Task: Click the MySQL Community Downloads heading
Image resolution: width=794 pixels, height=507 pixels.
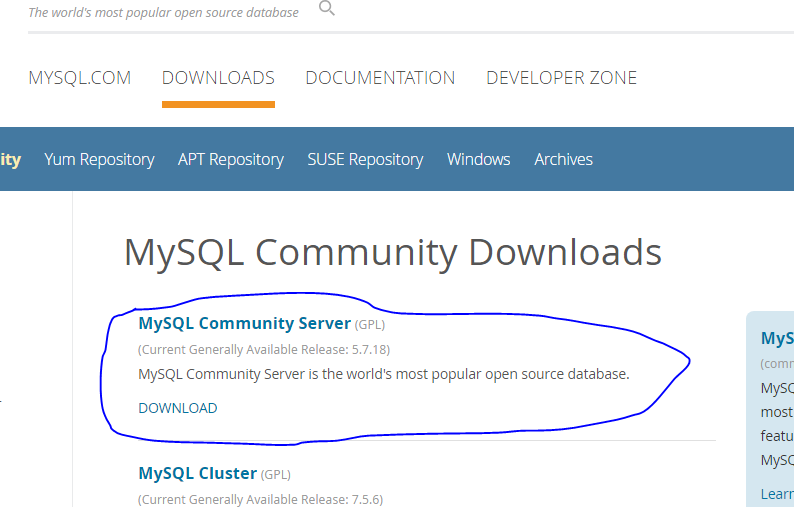Action: click(x=393, y=252)
